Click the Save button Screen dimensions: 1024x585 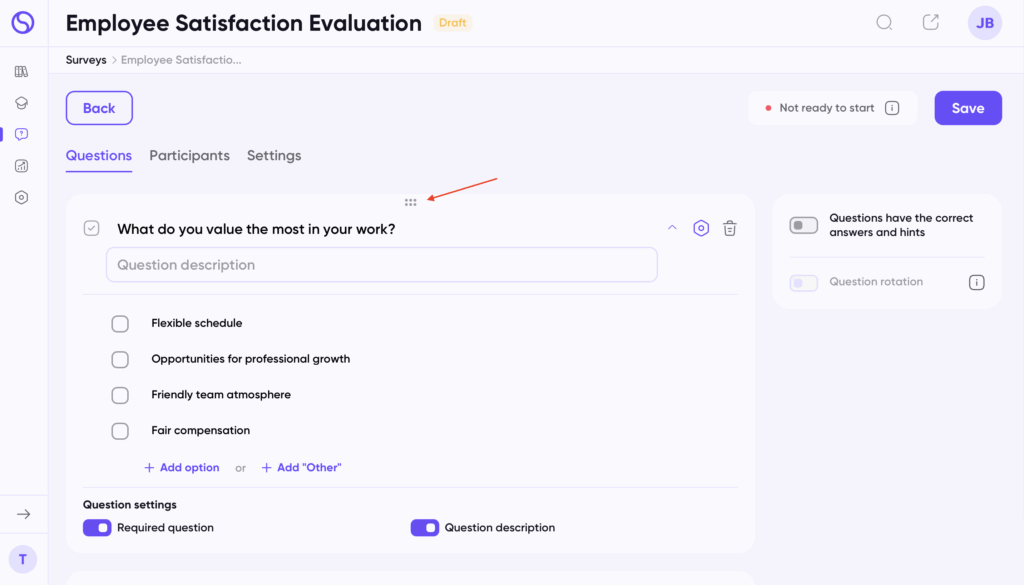(x=967, y=108)
